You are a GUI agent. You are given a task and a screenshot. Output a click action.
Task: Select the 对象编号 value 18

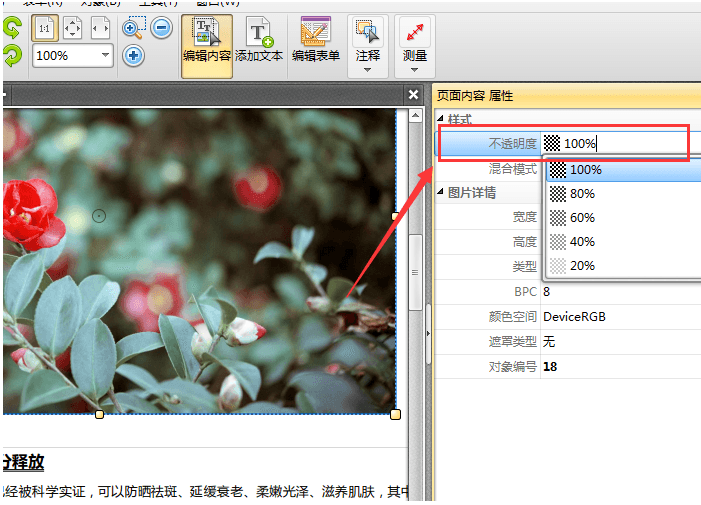pos(550,367)
